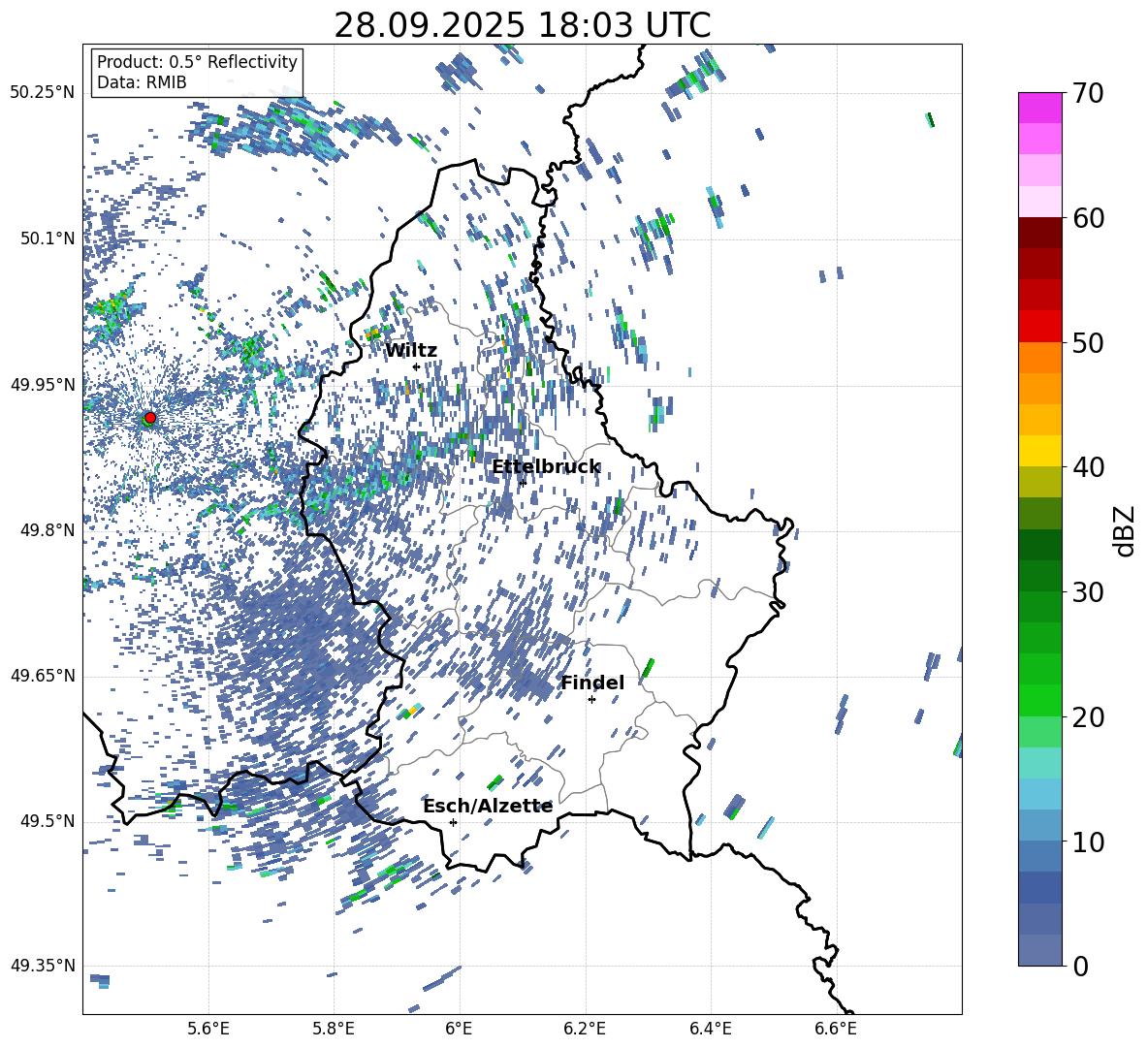Click the 6.2°E longitude tick label
Image resolution: width=1148 pixels, height=1048 pixels.
pos(586,1029)
